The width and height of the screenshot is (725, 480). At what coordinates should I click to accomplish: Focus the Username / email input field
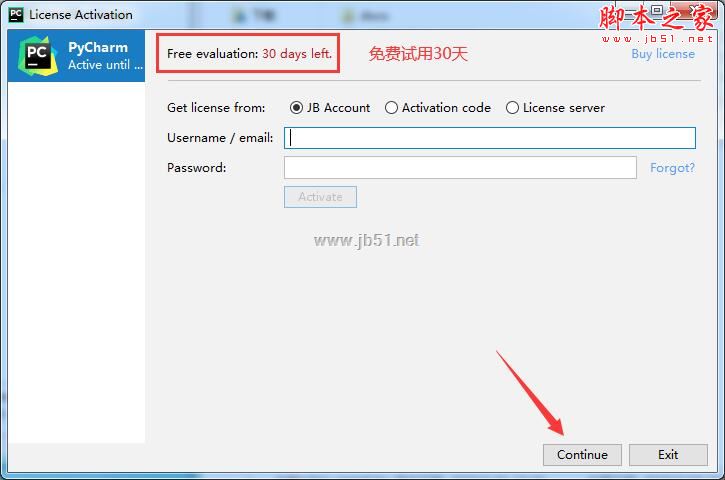(x=490, y=138)
